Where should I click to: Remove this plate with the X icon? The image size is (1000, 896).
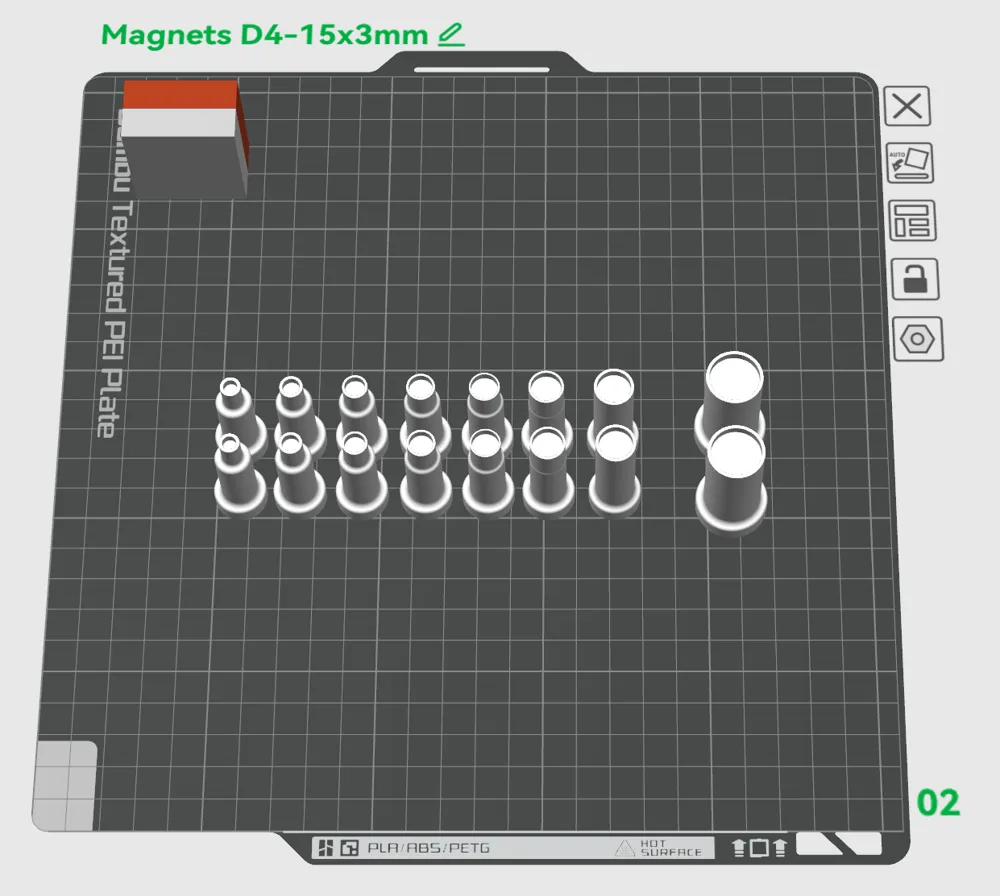(907, 106)
